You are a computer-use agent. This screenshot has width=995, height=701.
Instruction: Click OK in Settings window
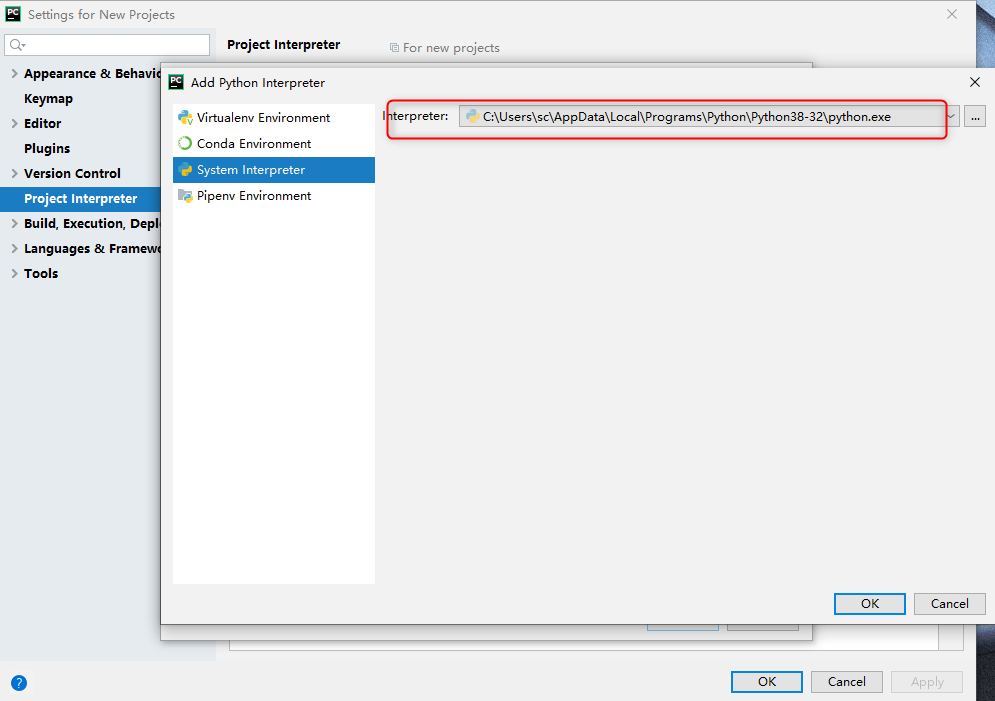[x=767, y=681]
